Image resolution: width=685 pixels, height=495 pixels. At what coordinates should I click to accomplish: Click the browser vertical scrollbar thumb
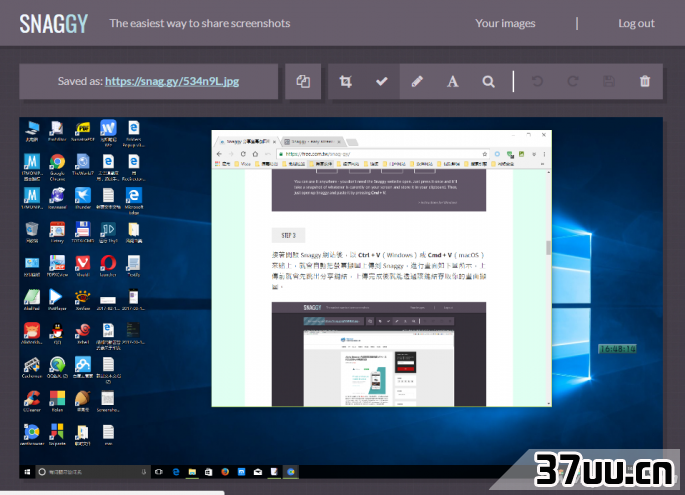548,247
